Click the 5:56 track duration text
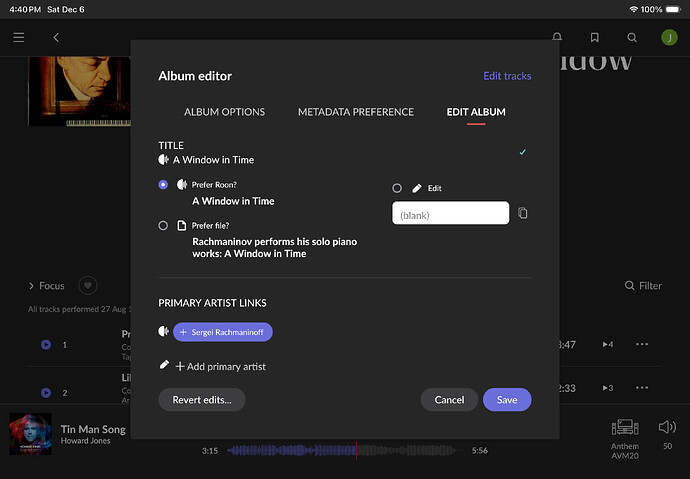This screenshot has width=690, height=479. [480, 450]
